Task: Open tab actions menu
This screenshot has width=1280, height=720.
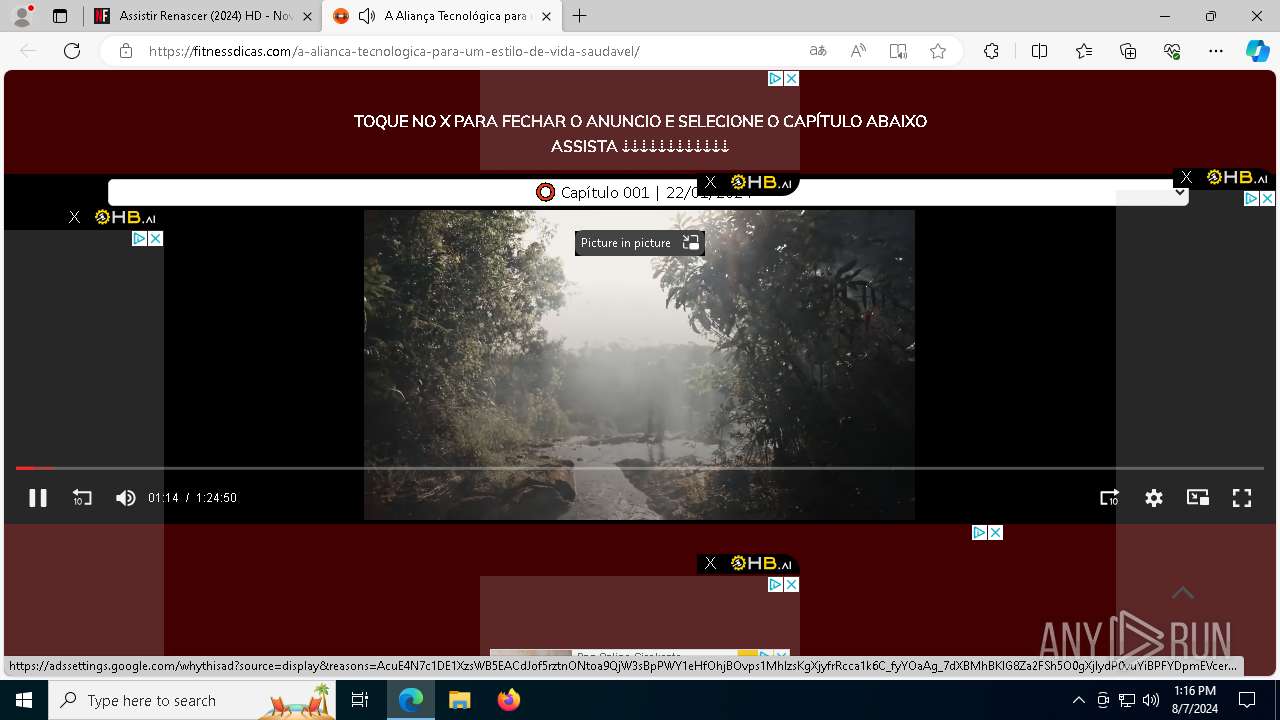Action: coord(60,16)
